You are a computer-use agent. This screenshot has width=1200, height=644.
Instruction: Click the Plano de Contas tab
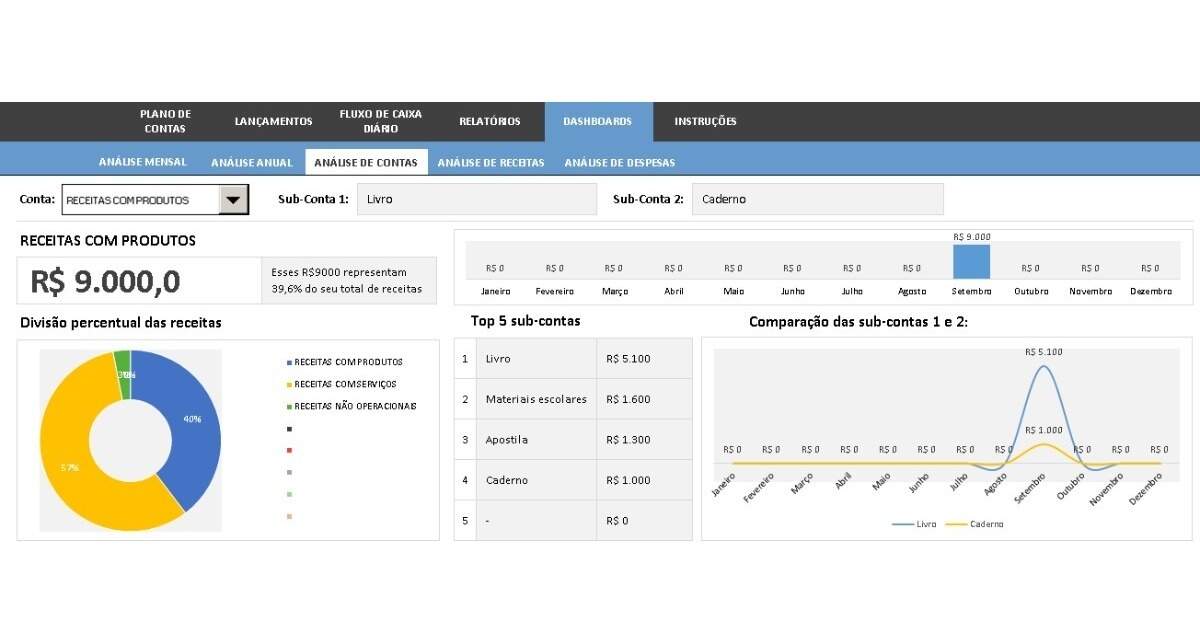coord(165,121)
